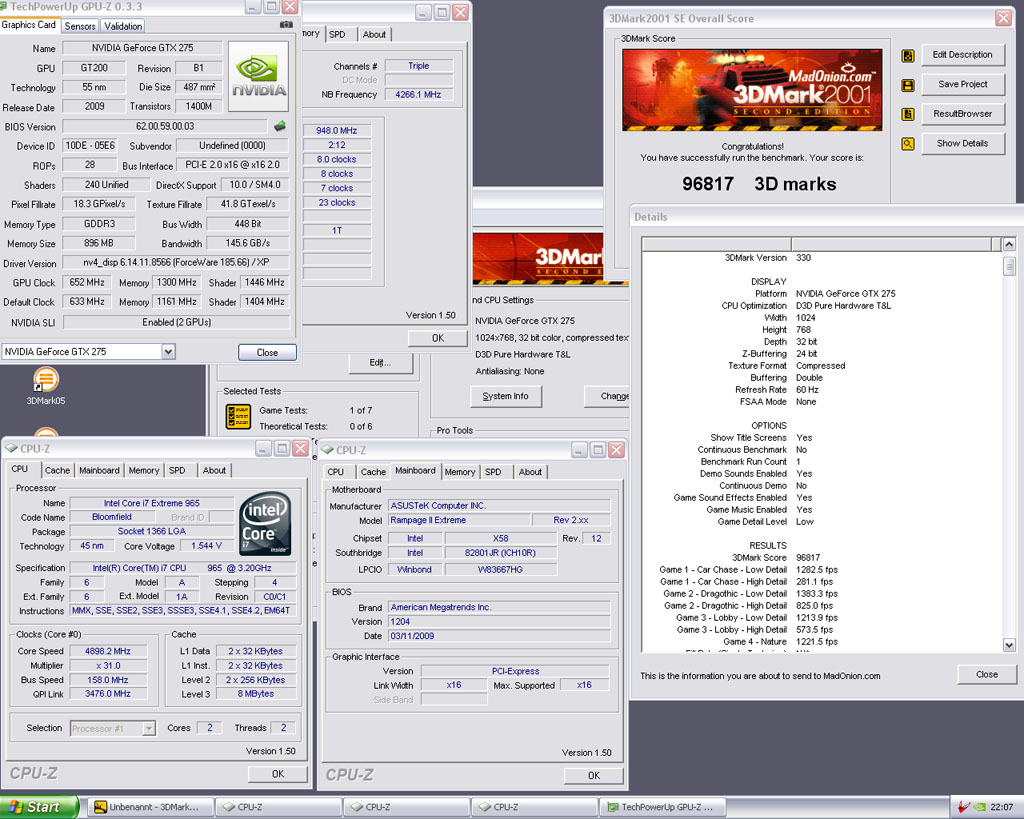1024x819 pixels.
Task: Open the GPU selection dropdown in GPU-Z
Action: [168, 352]
